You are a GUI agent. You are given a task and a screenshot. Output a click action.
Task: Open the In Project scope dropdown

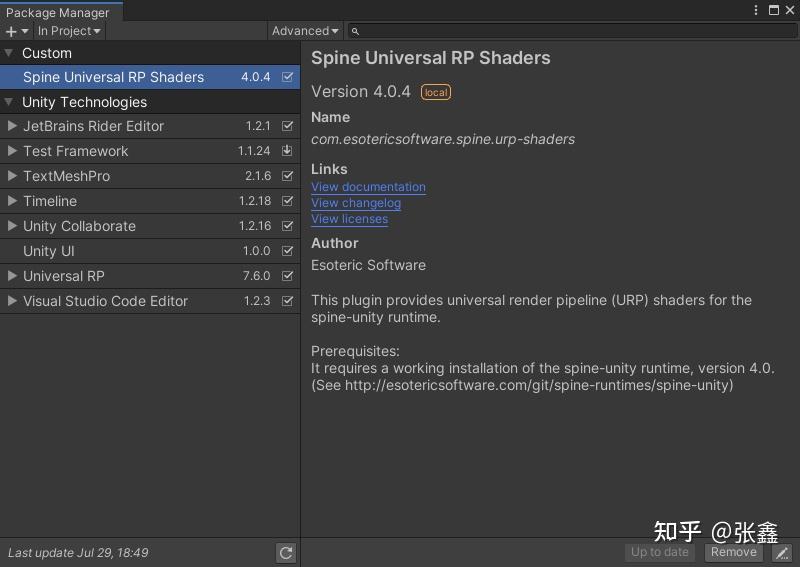[69, 31]
